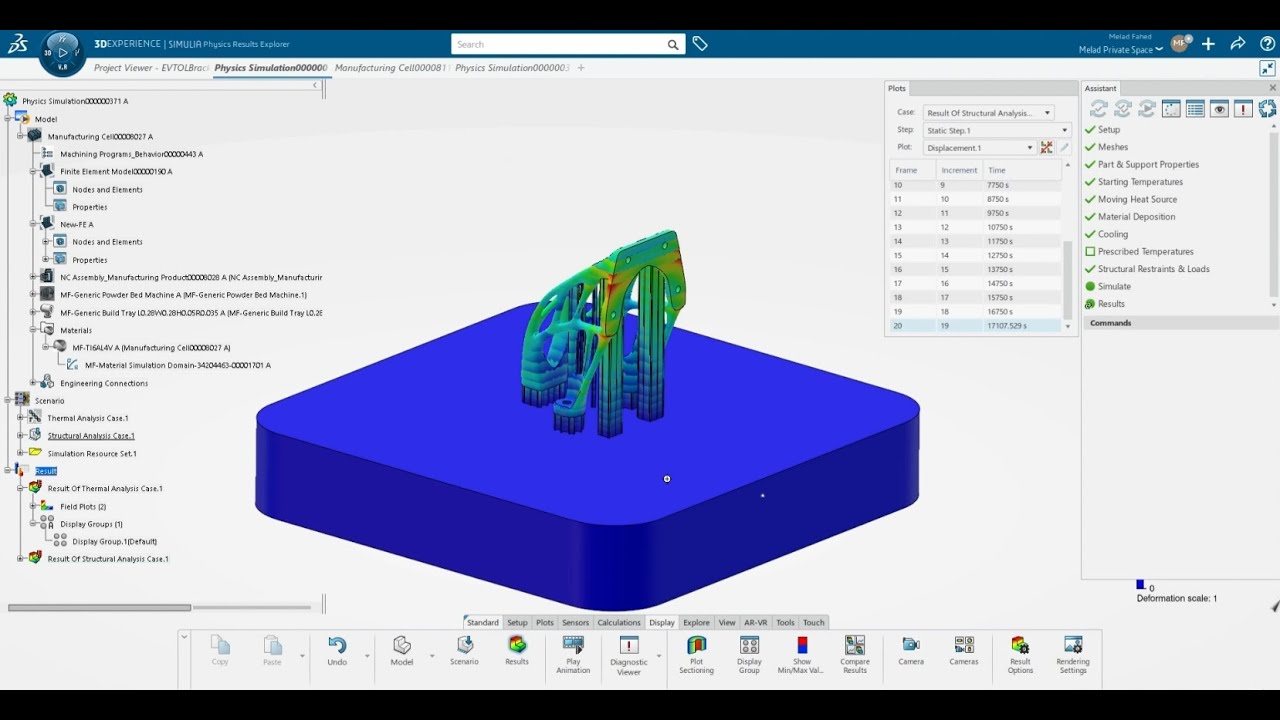Open the Cameras tool
This screenshot has height=720, width=1280.
[x=964, y=651]
